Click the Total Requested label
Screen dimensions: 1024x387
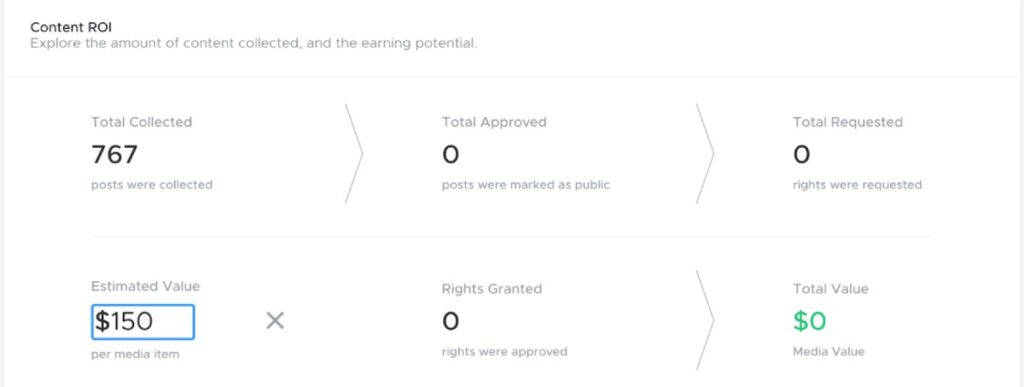tap(848, 122)
